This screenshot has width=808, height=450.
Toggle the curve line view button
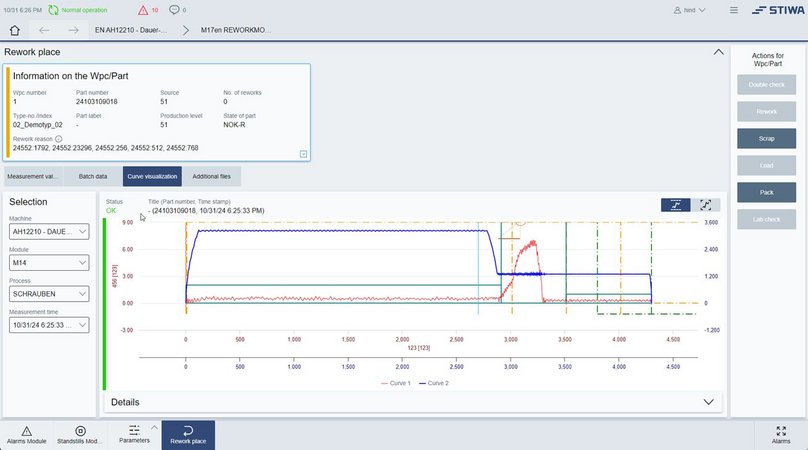click(x=675, y=204)
